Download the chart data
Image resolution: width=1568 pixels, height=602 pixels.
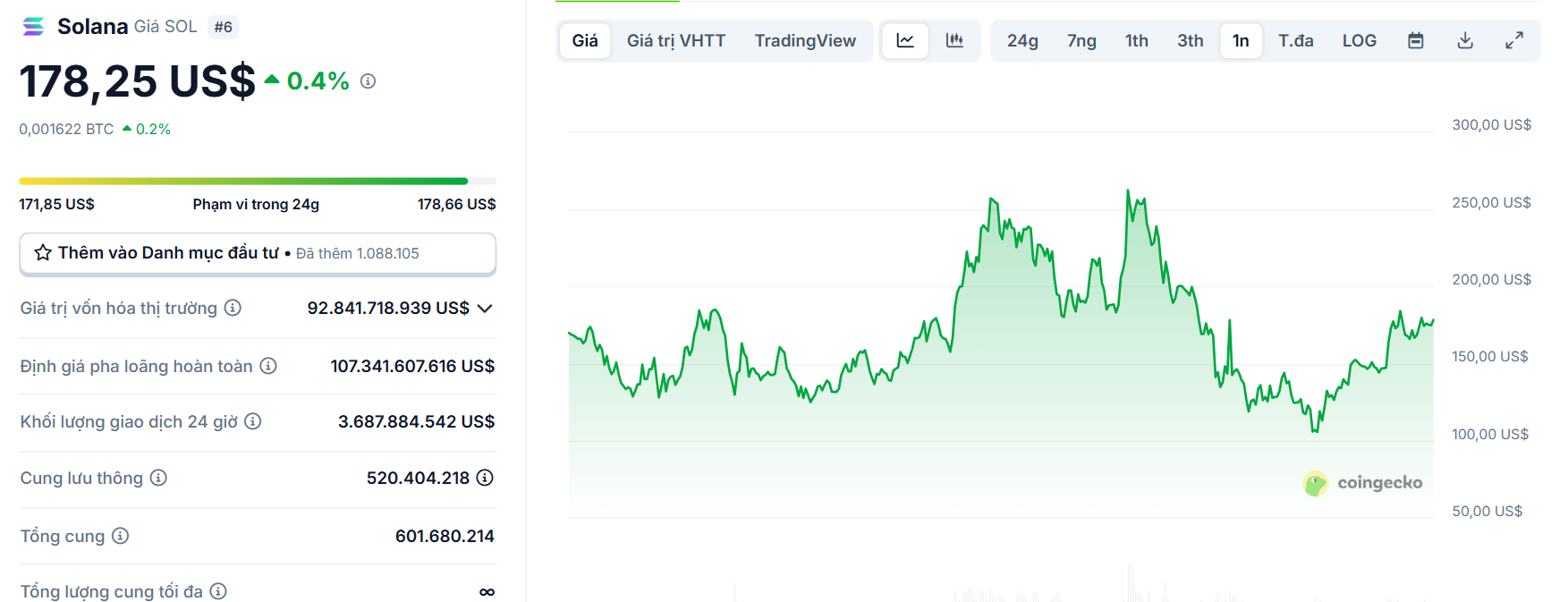[x=1465, y=40]
